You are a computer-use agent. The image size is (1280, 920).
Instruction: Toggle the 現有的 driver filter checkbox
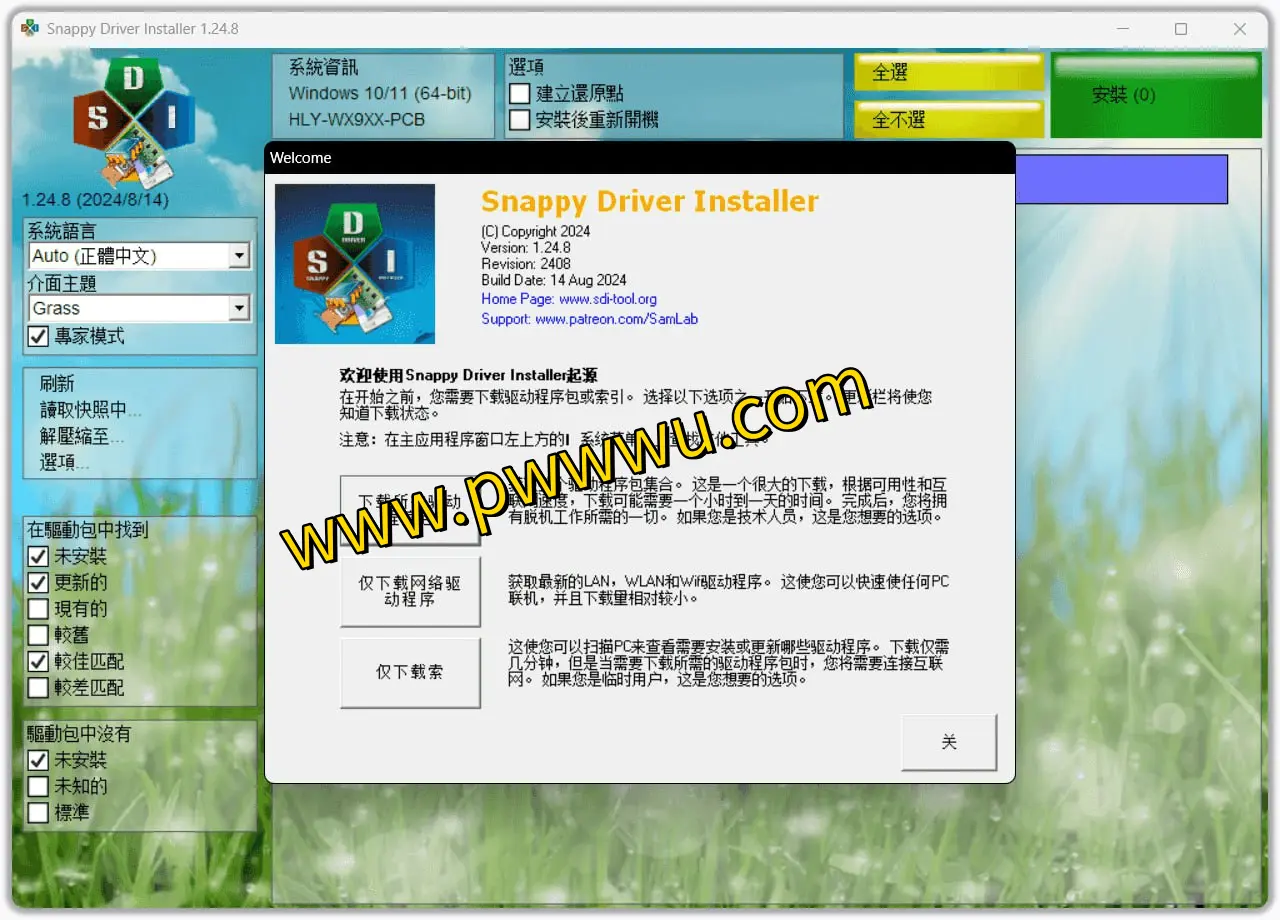(x=38, y=609)
